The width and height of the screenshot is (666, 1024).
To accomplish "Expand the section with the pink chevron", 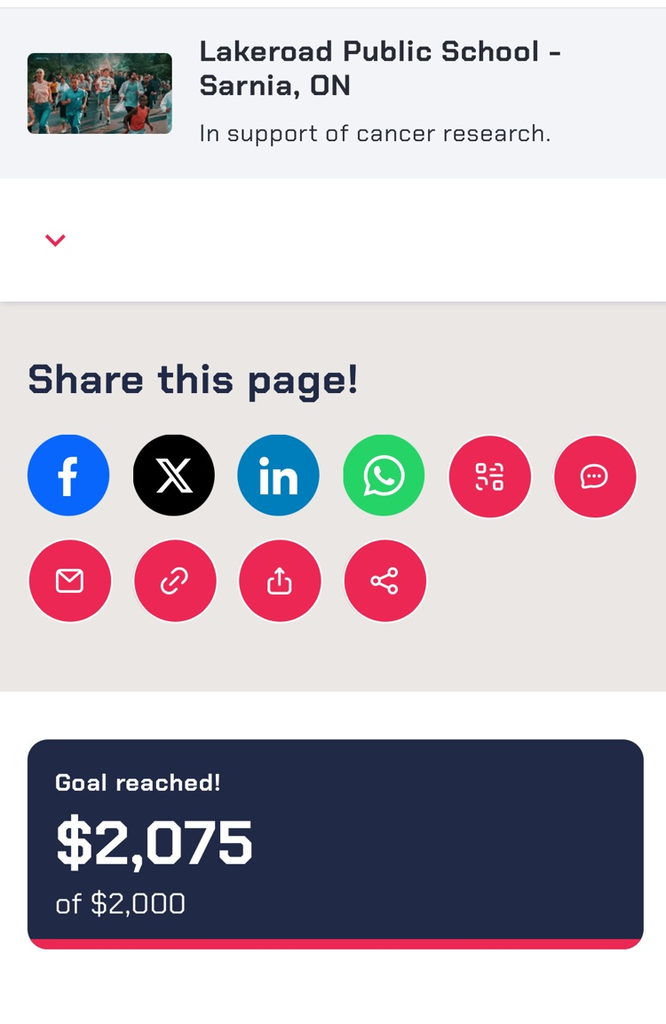I will click(55, 240).
